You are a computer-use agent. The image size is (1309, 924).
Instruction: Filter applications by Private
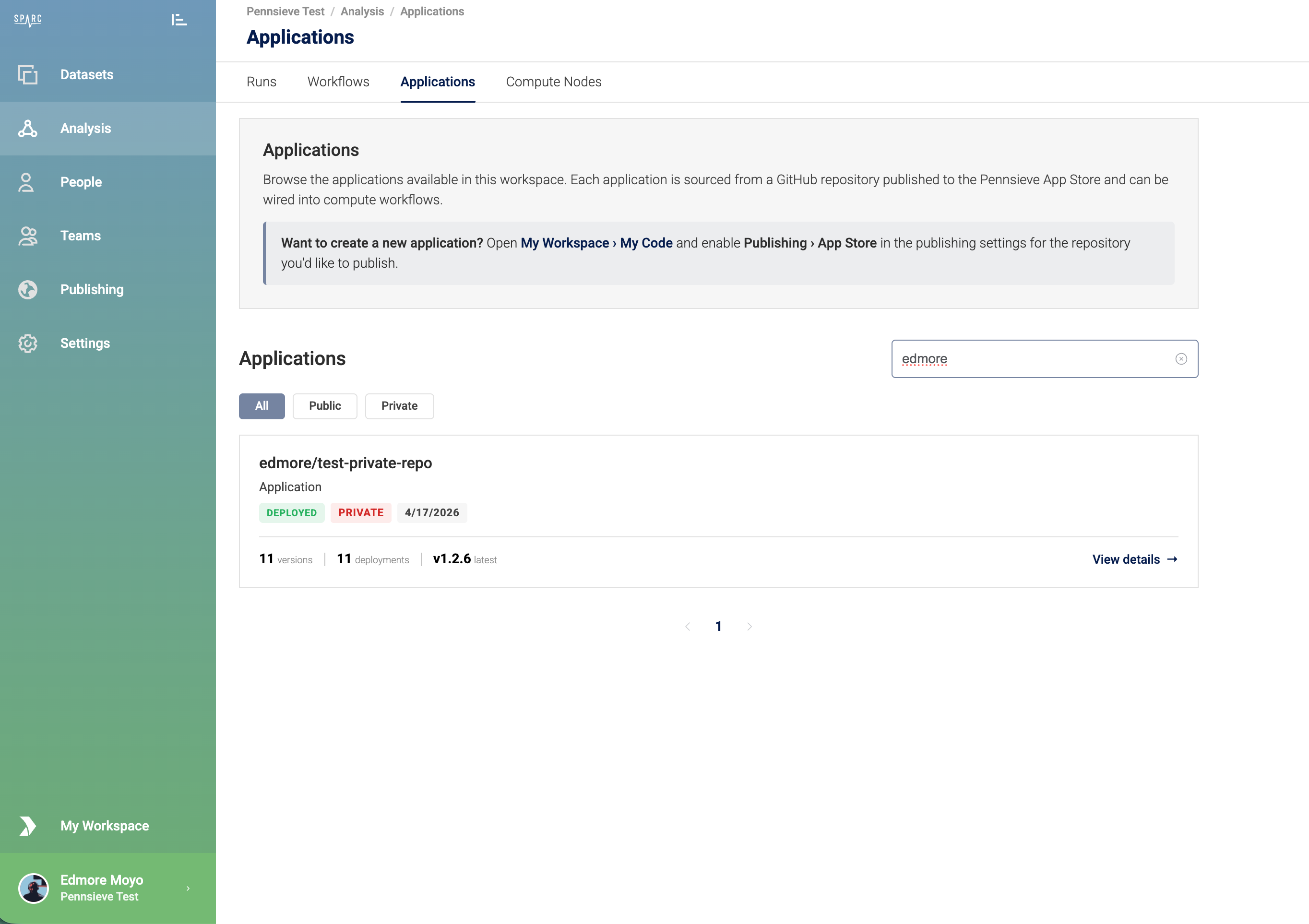[x=399, y=406]
